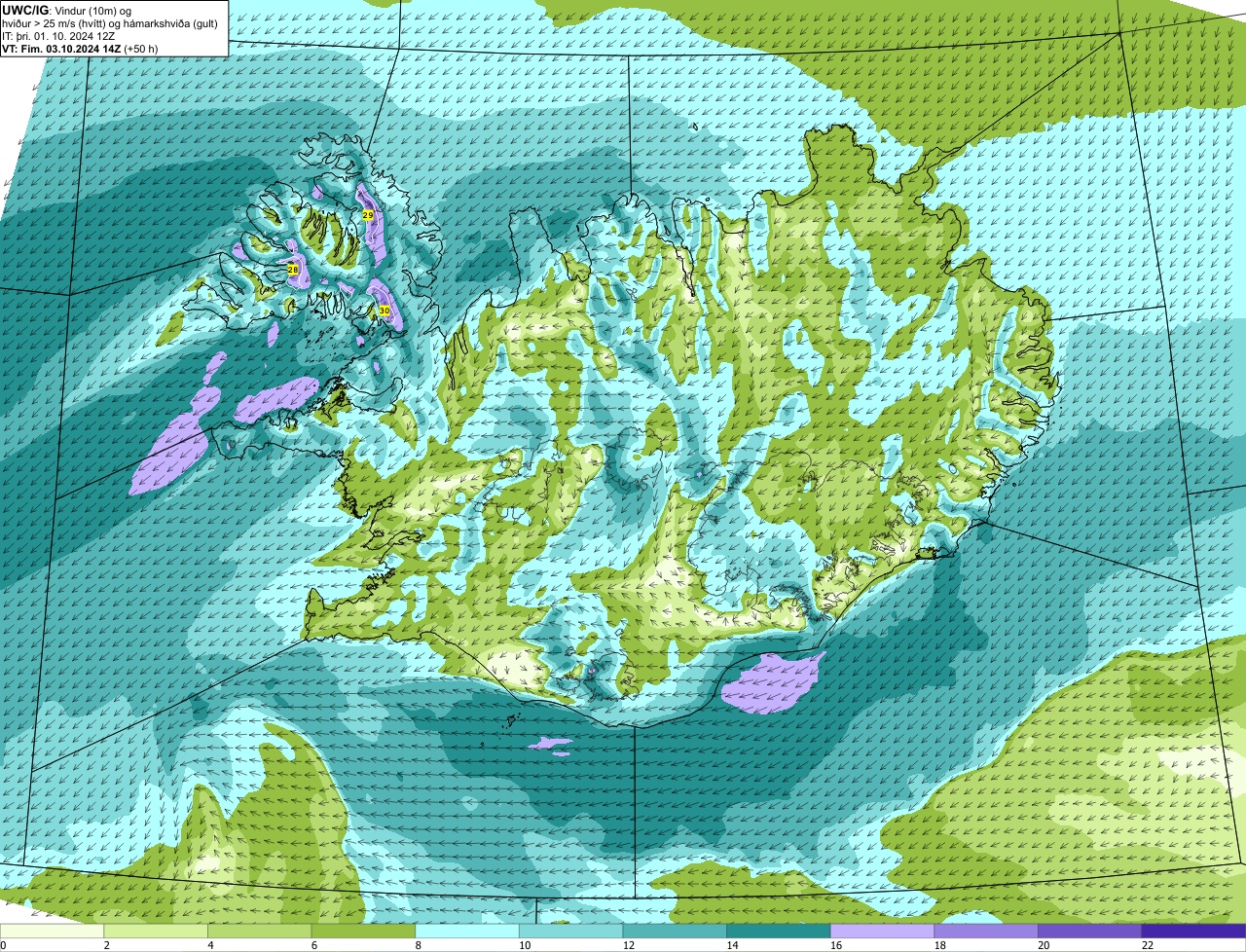The image size is (1246, 952).
Task: Select the valid time 'VT: Fim. 03.10.2024 14Z (+50 h)'
Action: click(80, 49)
